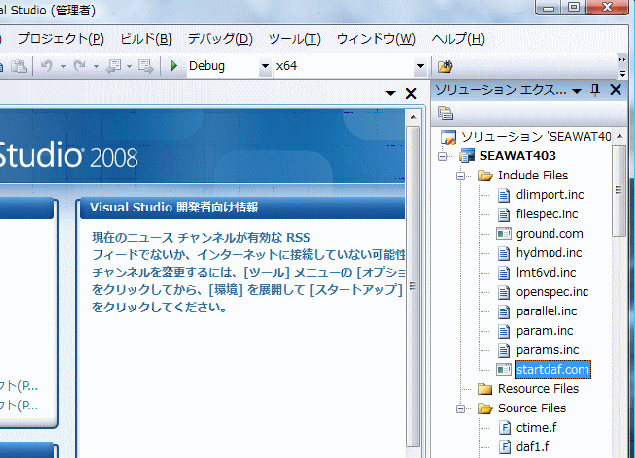Click the Undo toolbar icon
Viewport: 635px width, 458px height.
coord(46,66)
